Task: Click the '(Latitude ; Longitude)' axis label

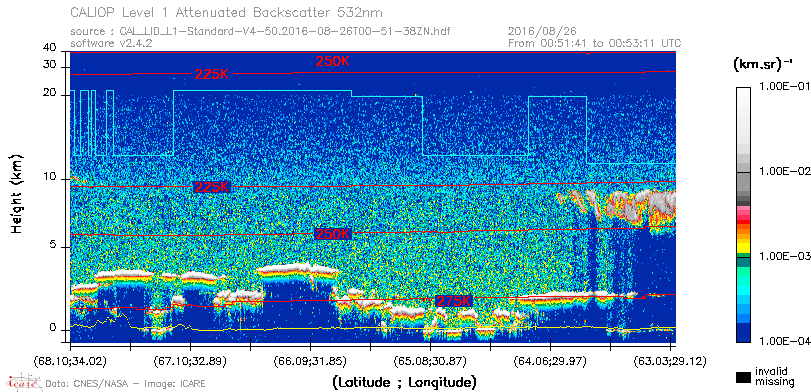Action: click(404, 383)
